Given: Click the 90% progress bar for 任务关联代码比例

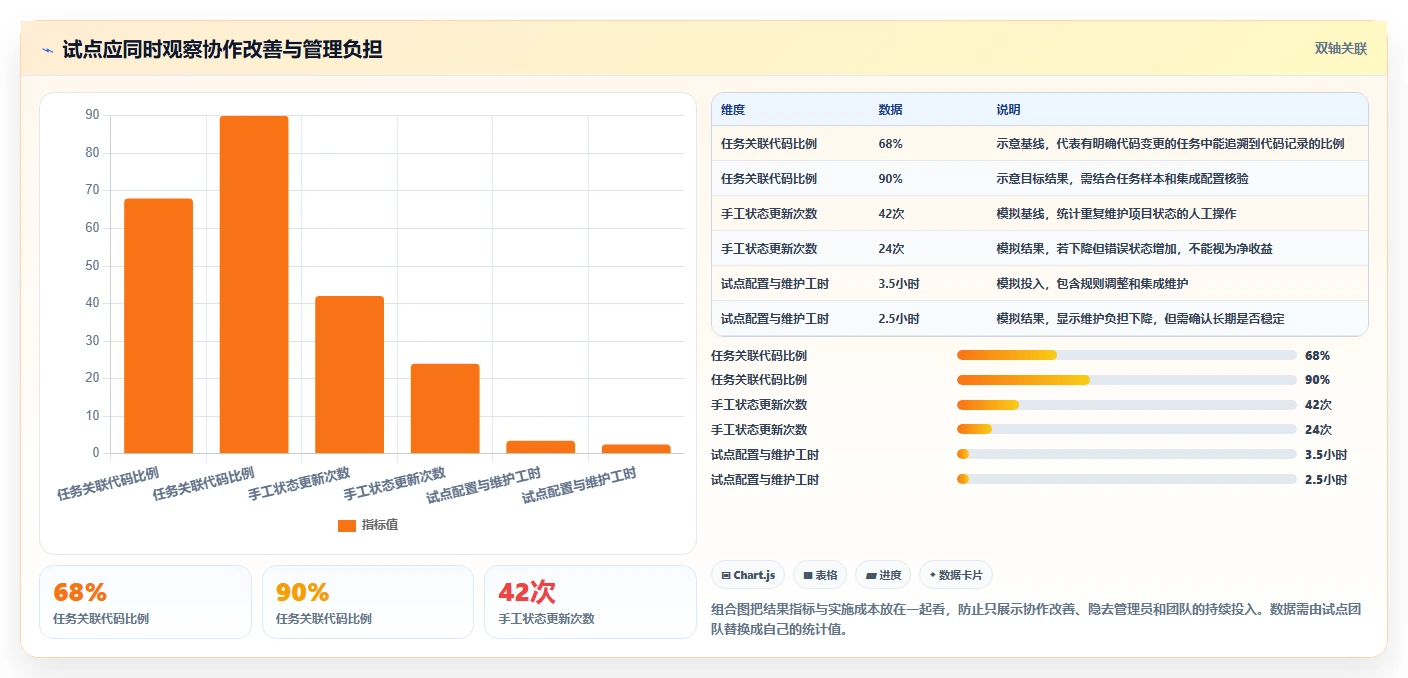Looking at the screenshot, I should [1126, 380].
